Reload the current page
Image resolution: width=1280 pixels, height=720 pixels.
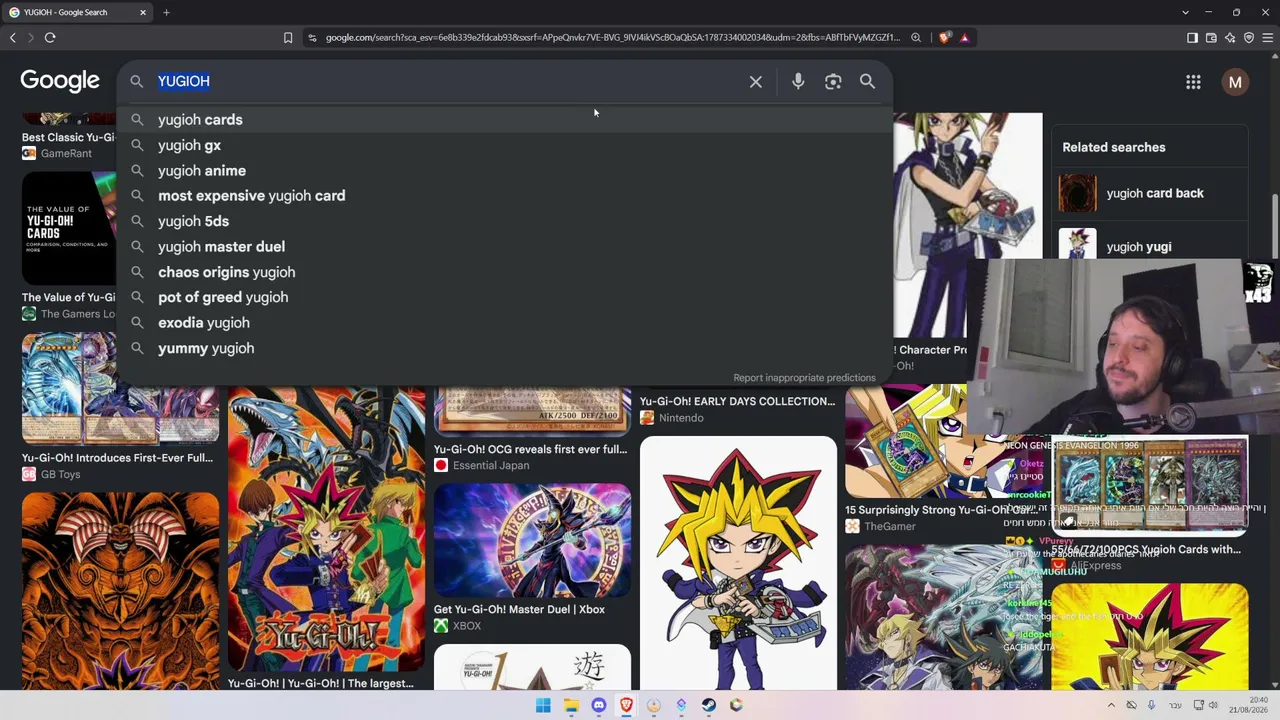50,38
